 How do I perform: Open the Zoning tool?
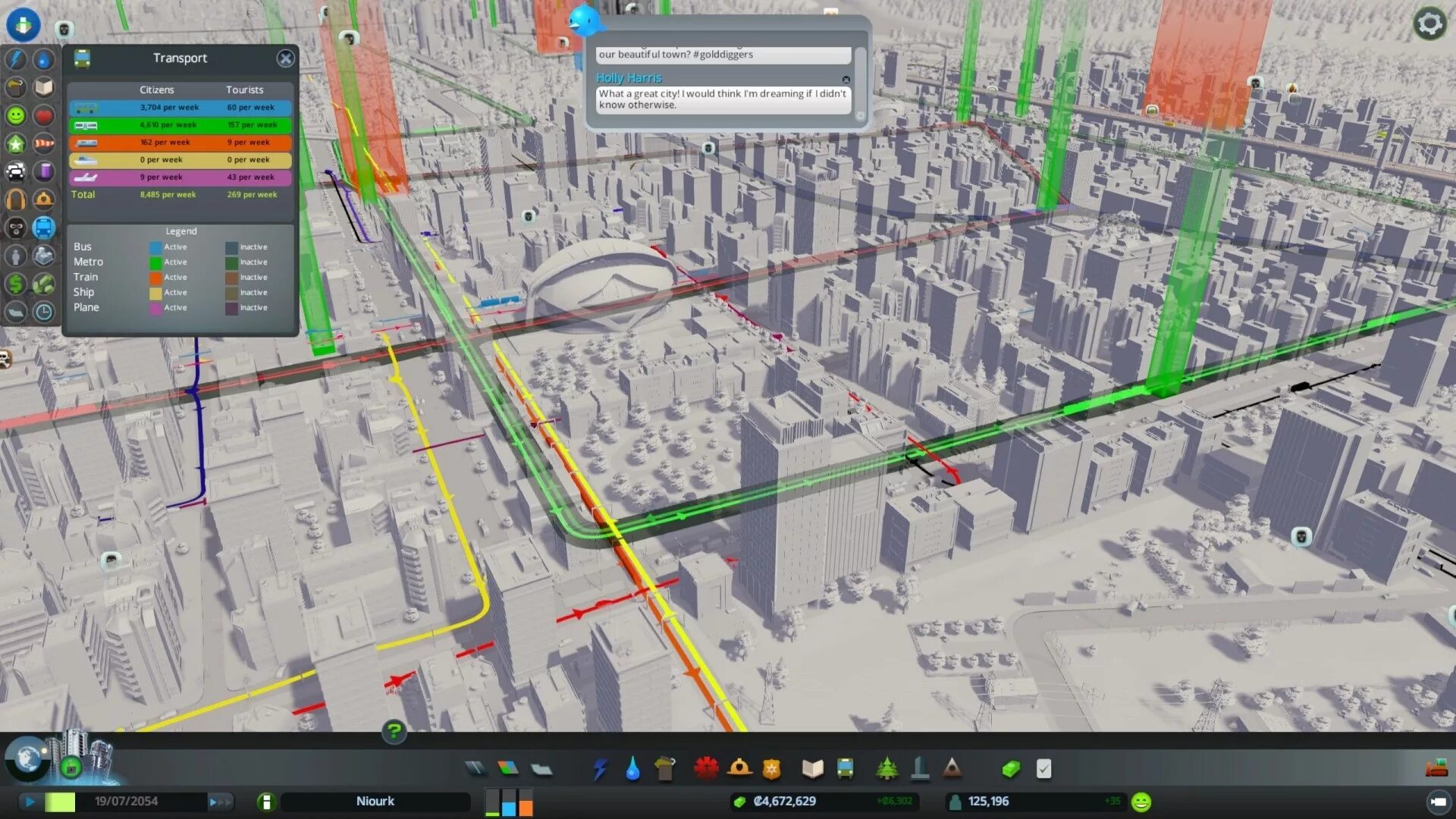[x=508, y=769]
